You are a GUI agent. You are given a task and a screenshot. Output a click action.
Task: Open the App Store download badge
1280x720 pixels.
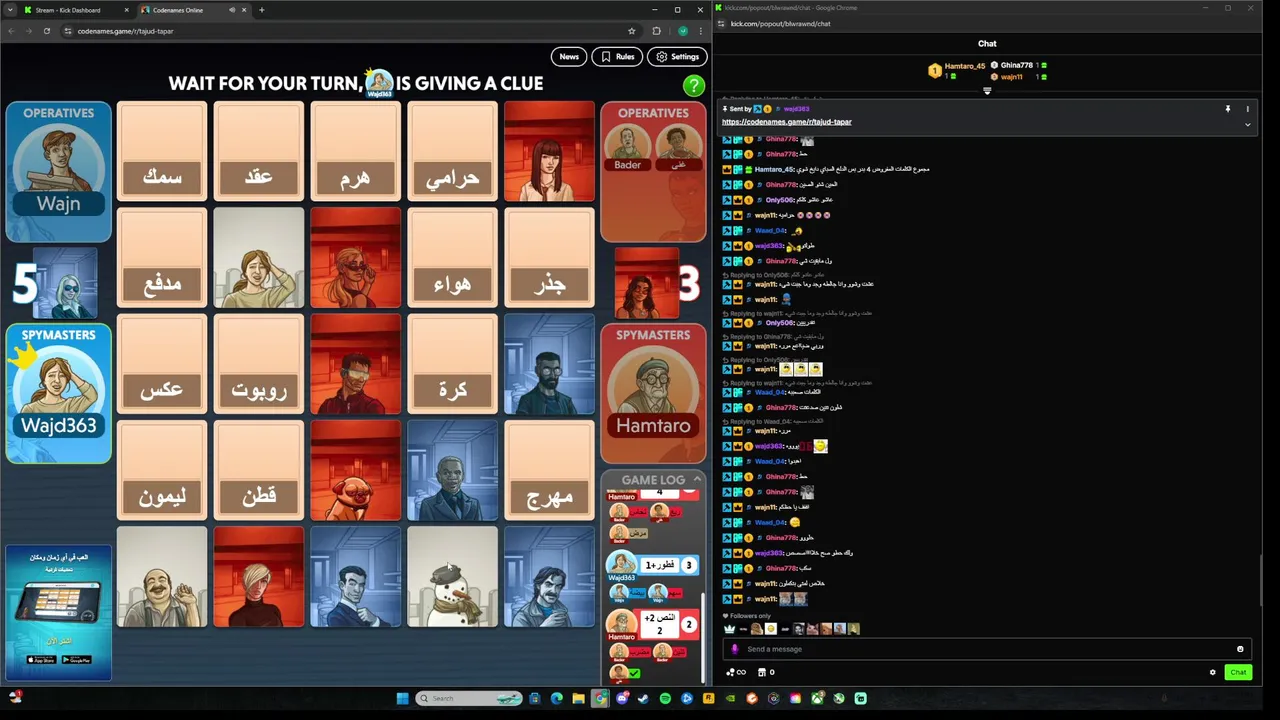(41, 660)
